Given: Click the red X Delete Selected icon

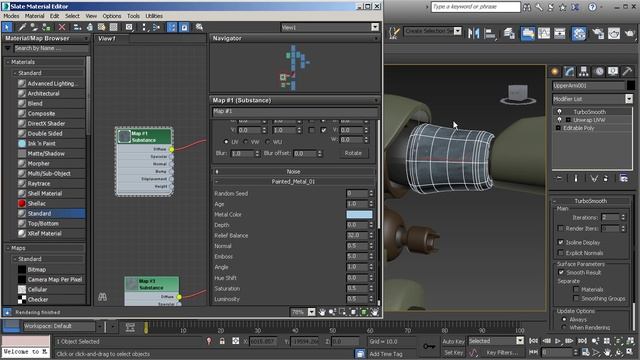Looking at the screenshot, I should coord(62,27).
